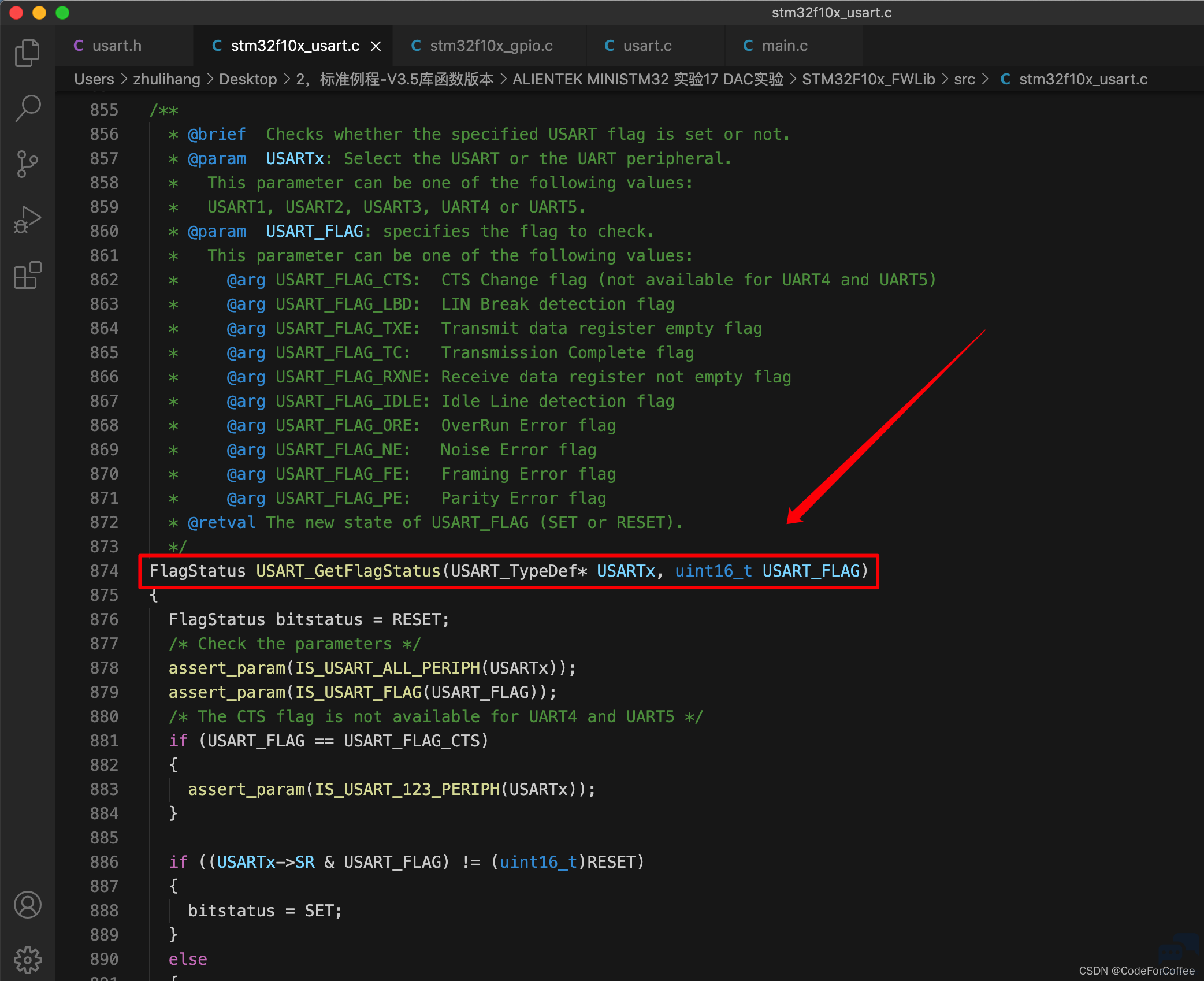Expand the STM32F10x_FWLib breadcrumb
The height and width of the screenshot is (981, 1204).
[868, 79]
